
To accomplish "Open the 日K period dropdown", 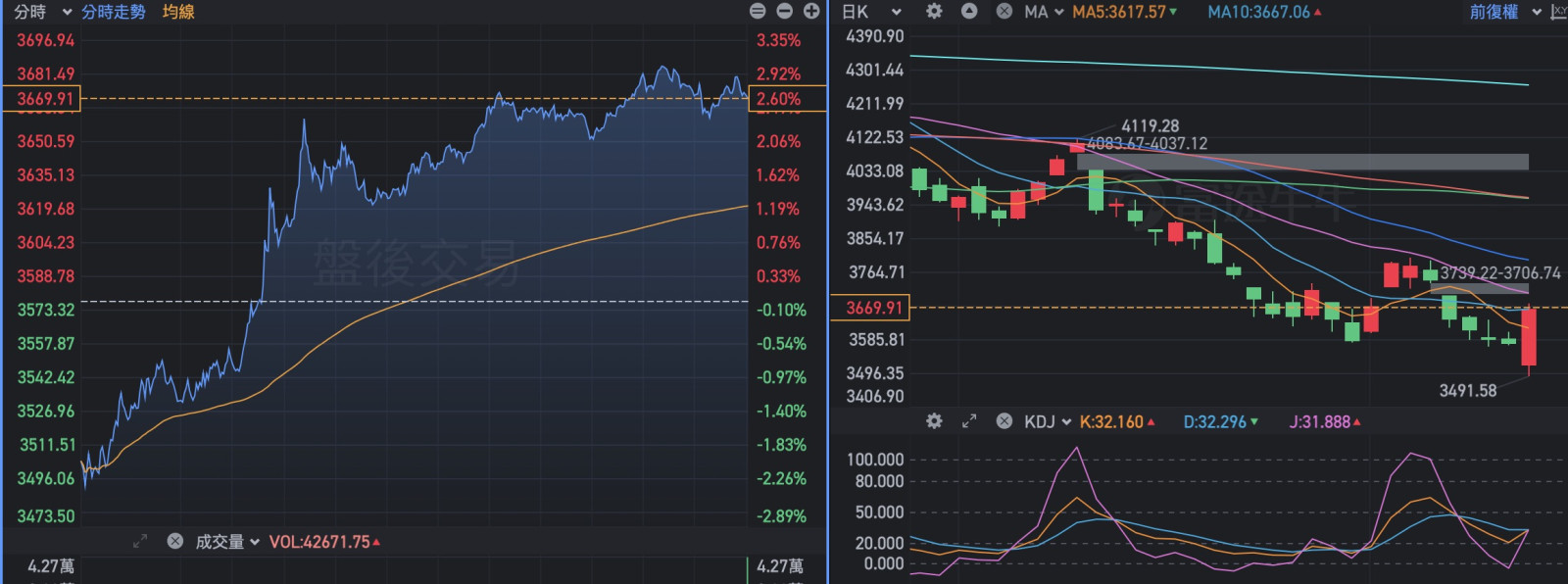I will [896, 12].
